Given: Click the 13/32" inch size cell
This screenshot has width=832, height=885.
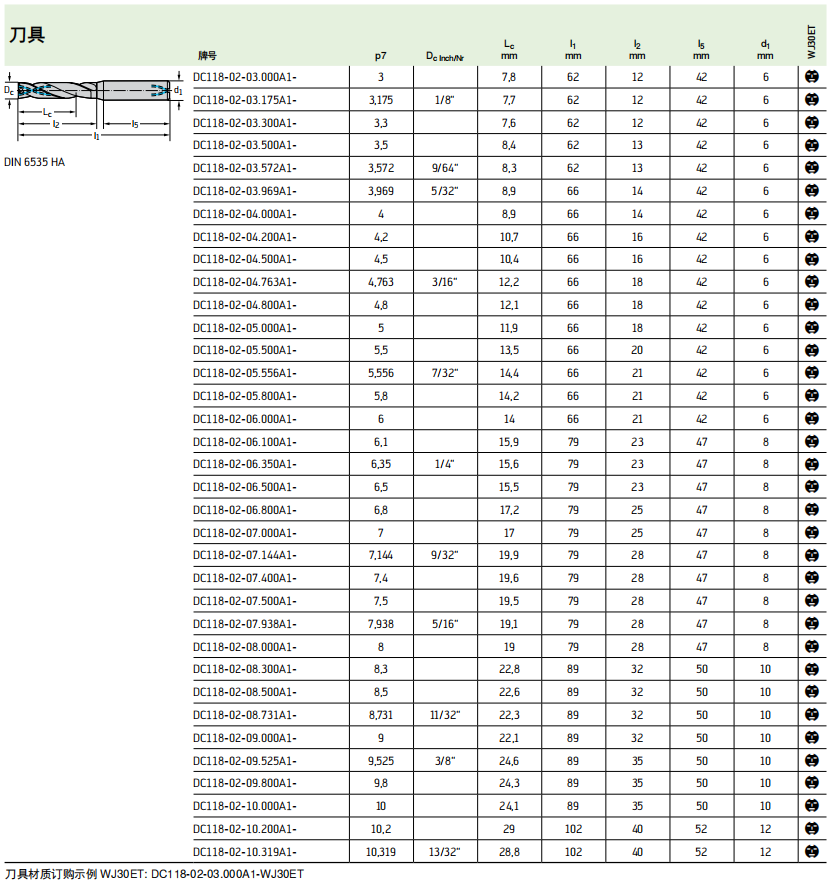Looking at the screenshot, I should [445, 852].
